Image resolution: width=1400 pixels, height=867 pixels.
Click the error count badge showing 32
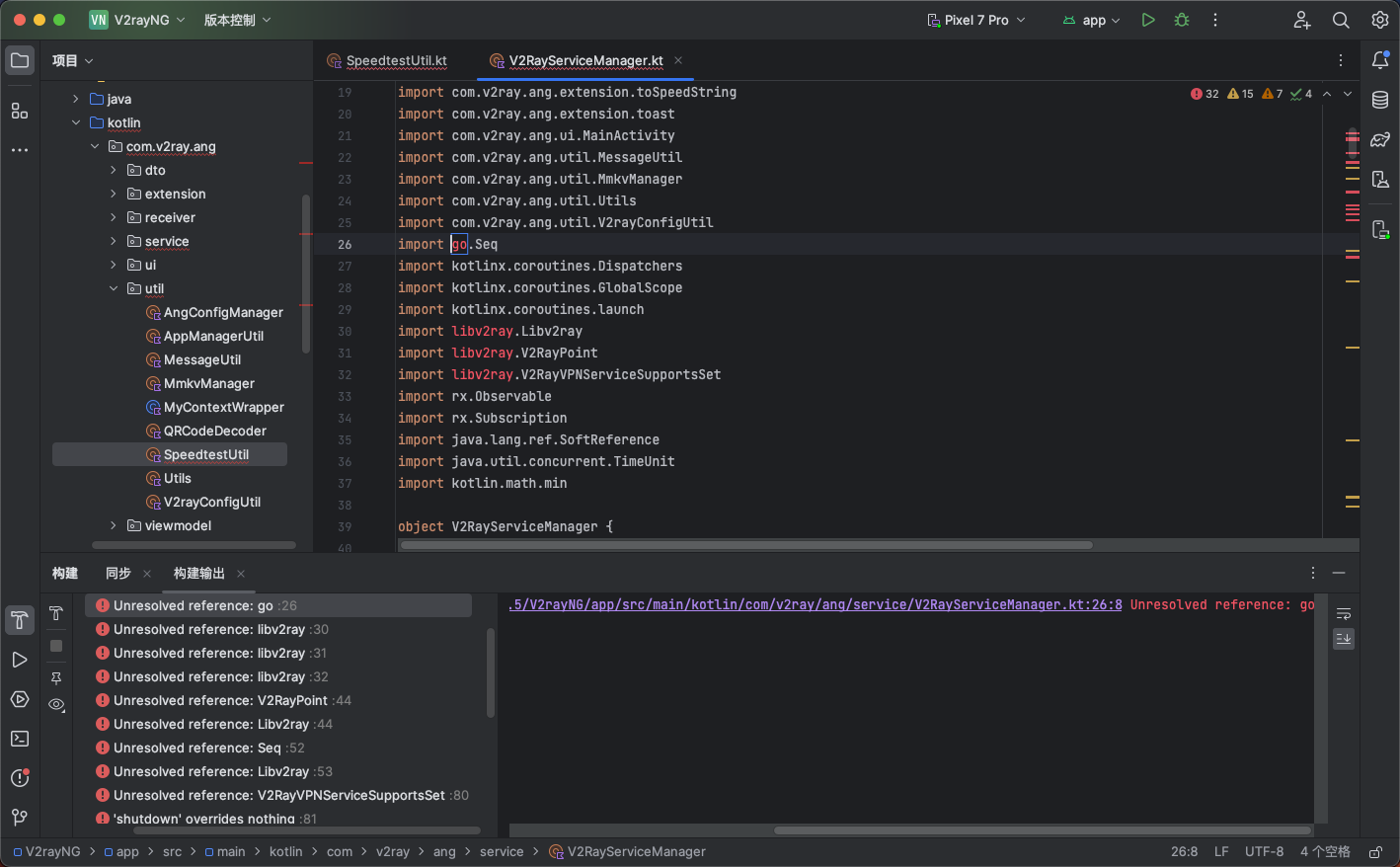(x=1204, y=93)
